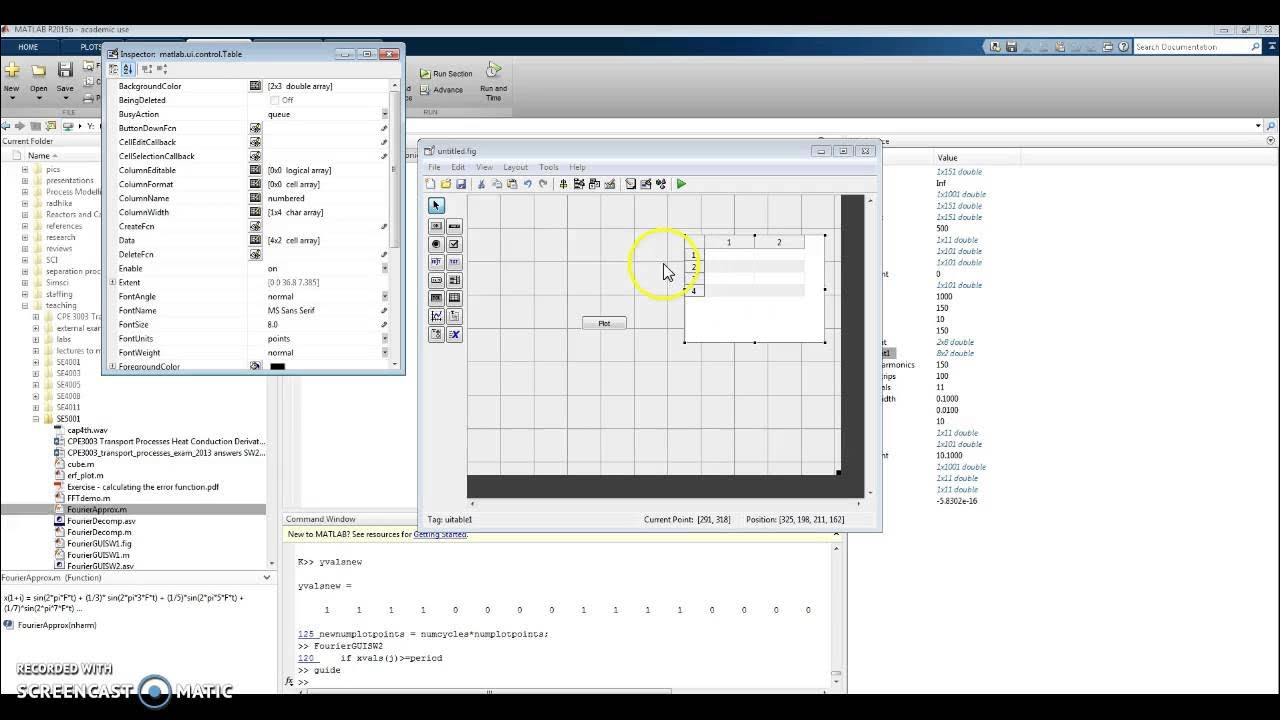This screenshot has height=720, width=1280.
Task: Open the Layout menu in GUIDE window
Action: [515, 167]
